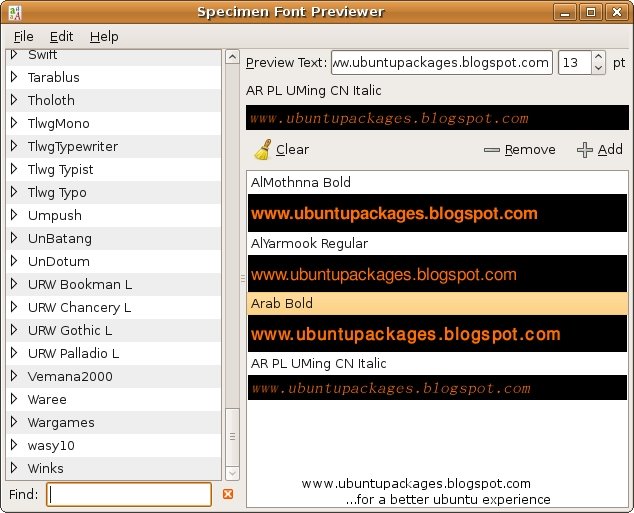The height and width of the screenshot is (513, 634).
Task: Click the Clear button label
Action: tap(292, 150)
